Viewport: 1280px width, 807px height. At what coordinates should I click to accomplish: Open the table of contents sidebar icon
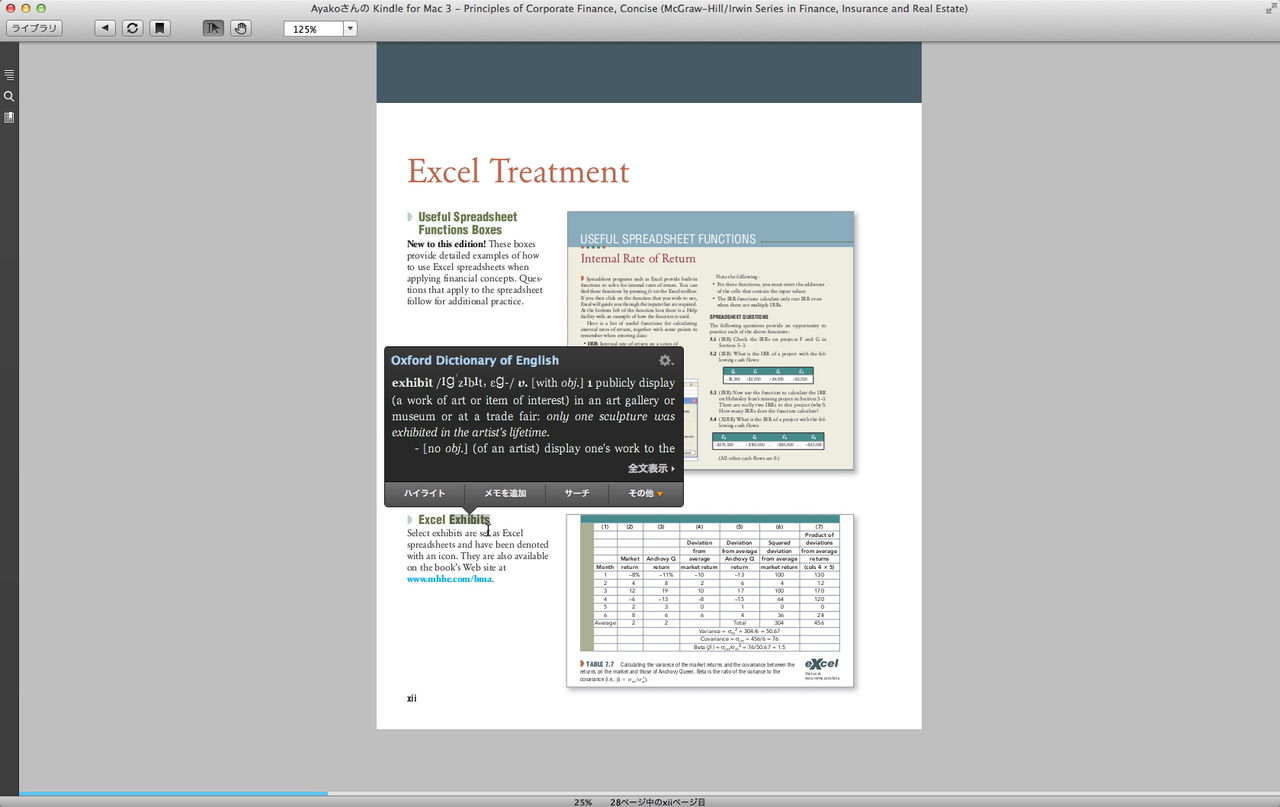tap(9, 75)
